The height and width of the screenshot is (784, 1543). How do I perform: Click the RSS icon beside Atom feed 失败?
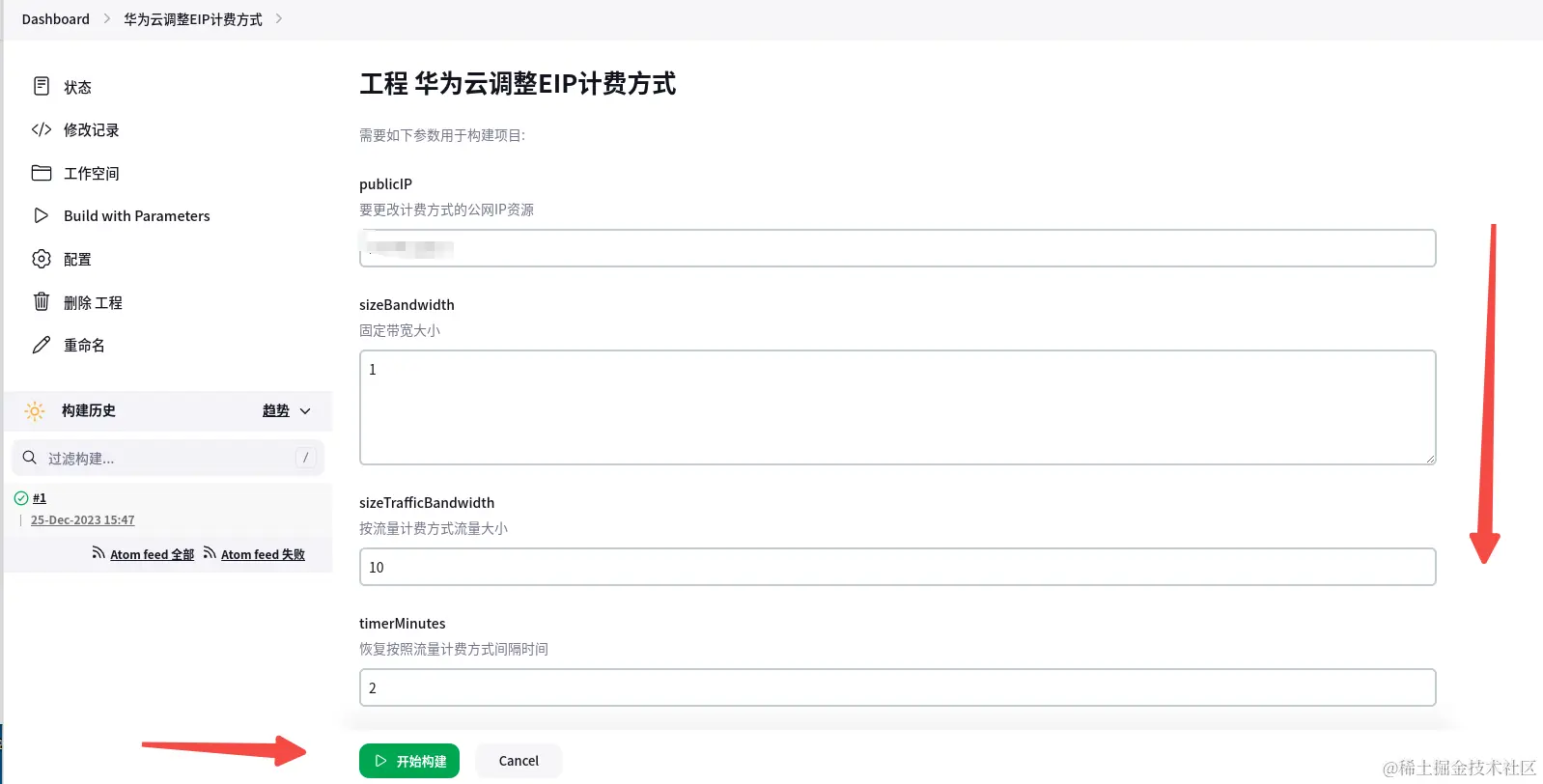[x=210, y=552]
